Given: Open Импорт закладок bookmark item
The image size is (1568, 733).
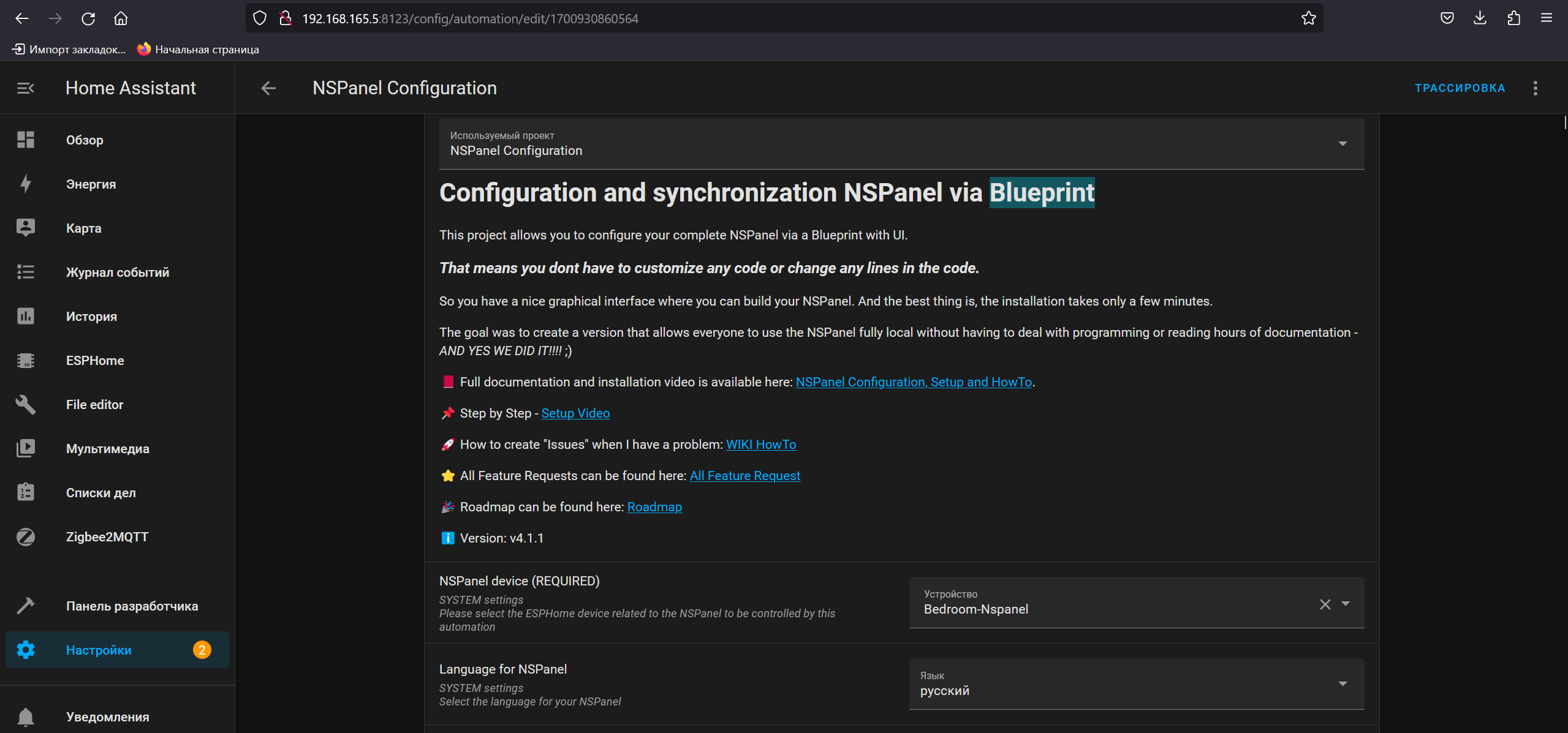Looking at the screenshot, I should [x=69, y=50].
